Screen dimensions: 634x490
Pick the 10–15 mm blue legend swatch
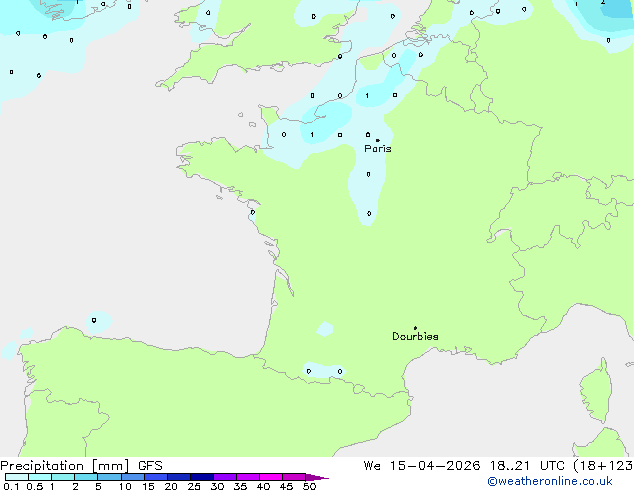tap(132, 477)
